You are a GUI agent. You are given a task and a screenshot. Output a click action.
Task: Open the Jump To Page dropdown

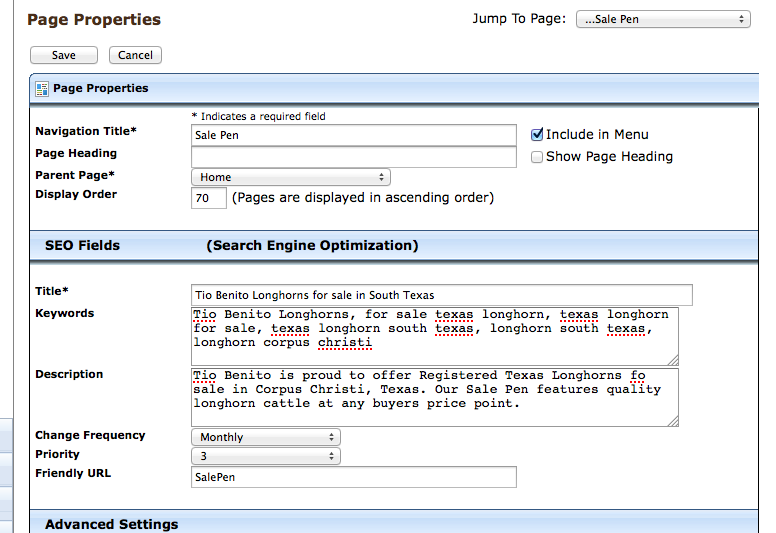click(x=663, y=19)
